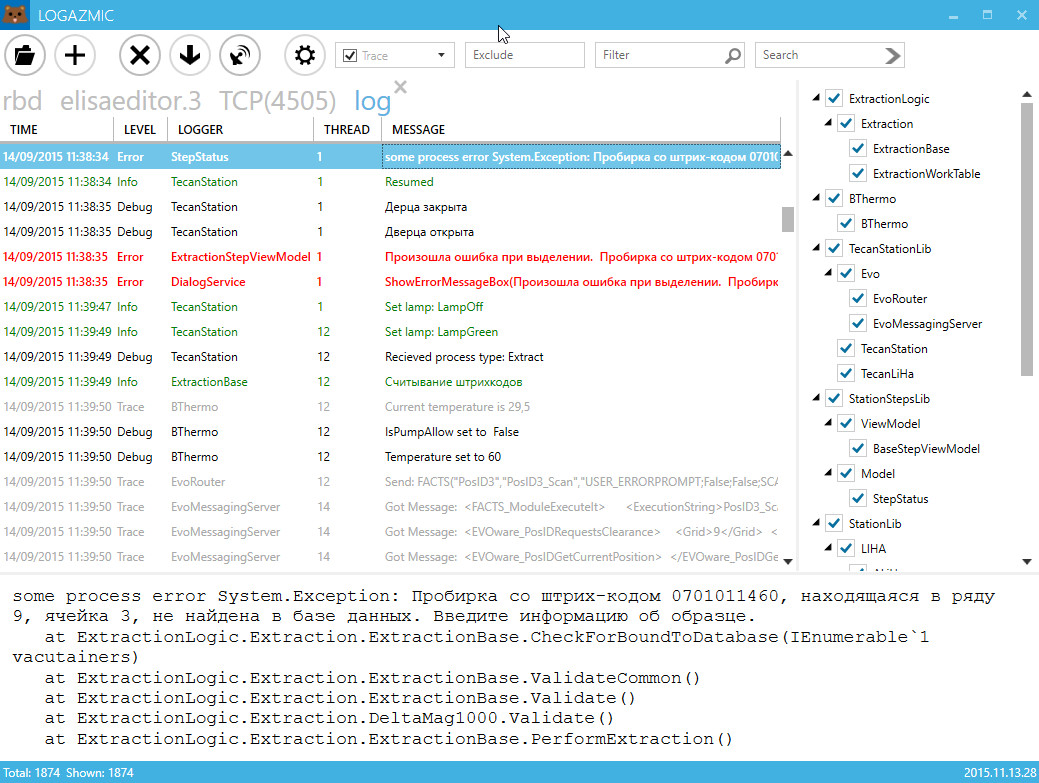This screenshot has width=1039, height=783.
Task: Collapse the StationStepsLib tree node
Action: (816, 398)
